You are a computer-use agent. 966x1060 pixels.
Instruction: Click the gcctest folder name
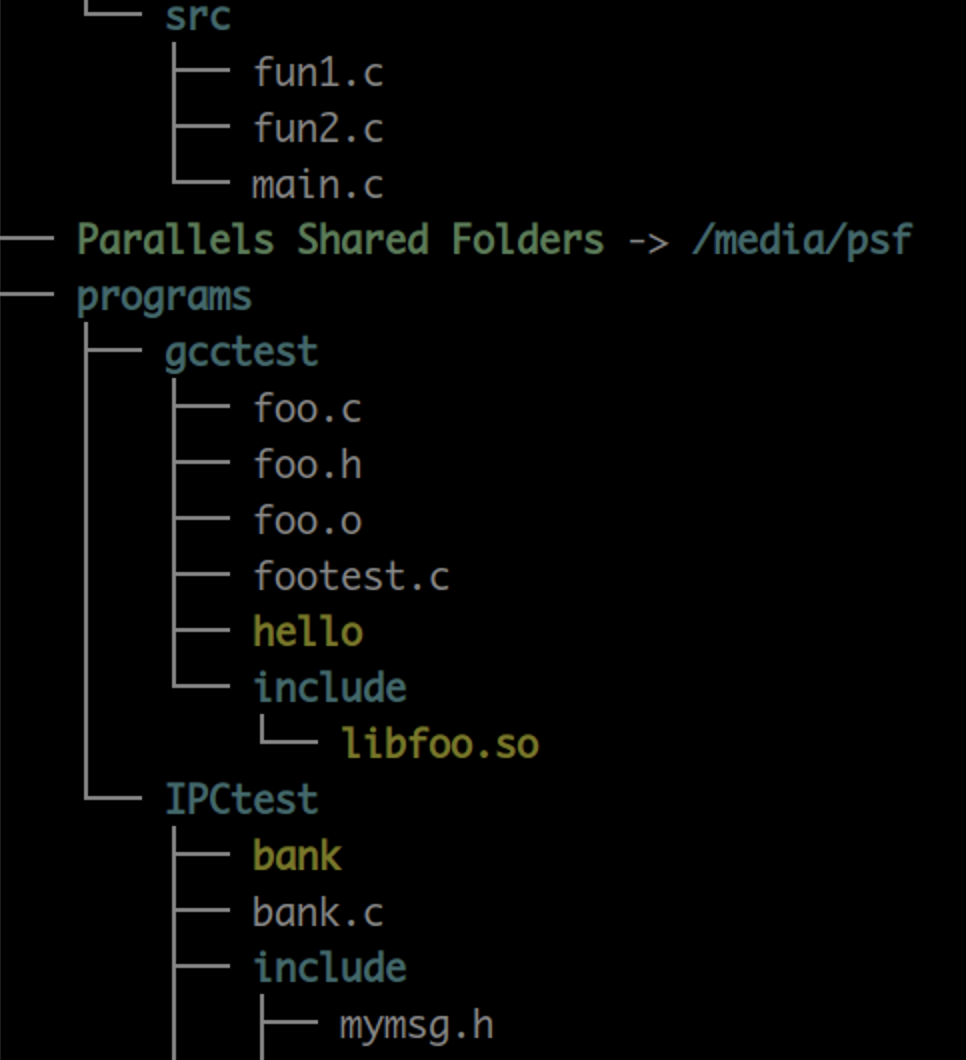241,353
